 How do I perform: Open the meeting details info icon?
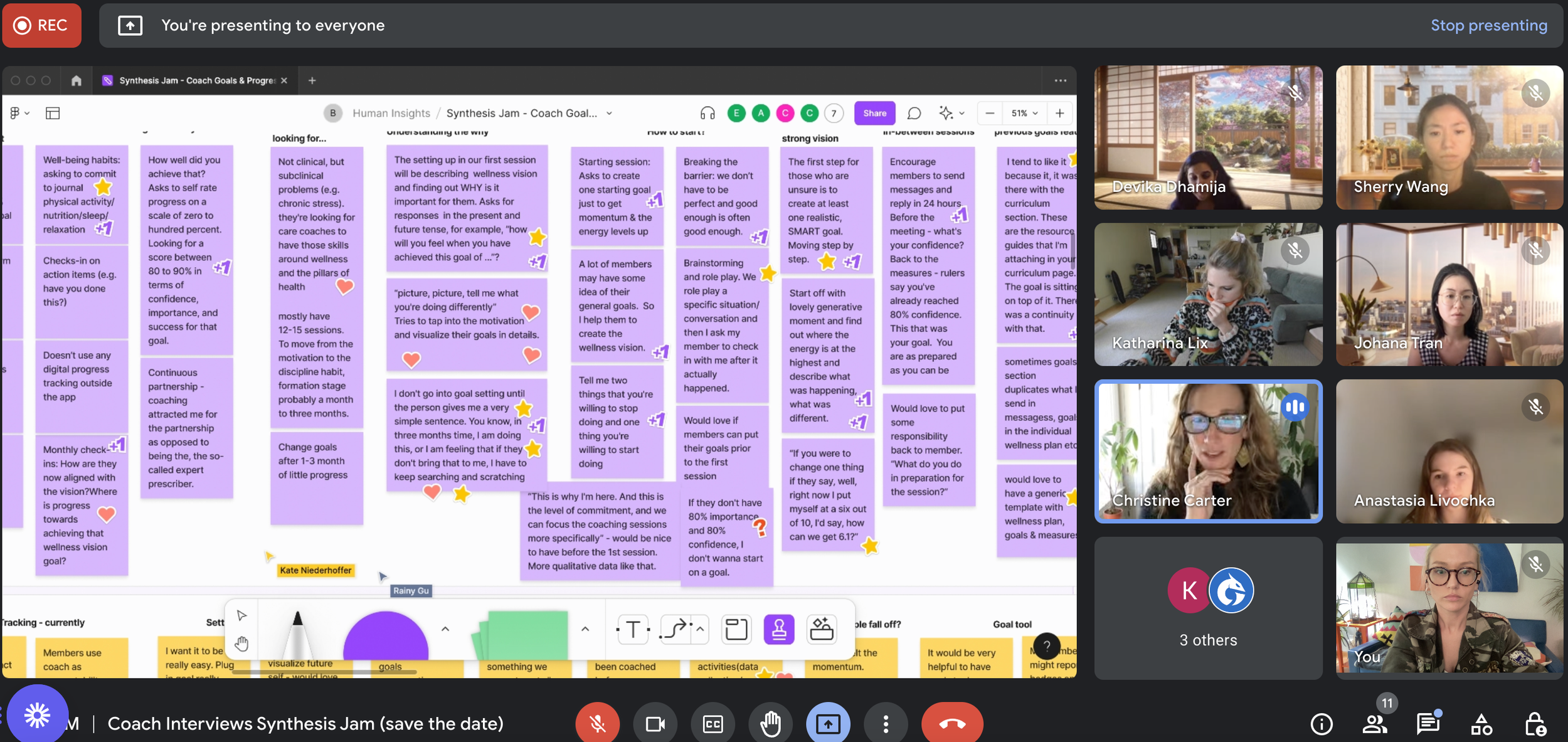(1321, 724)
